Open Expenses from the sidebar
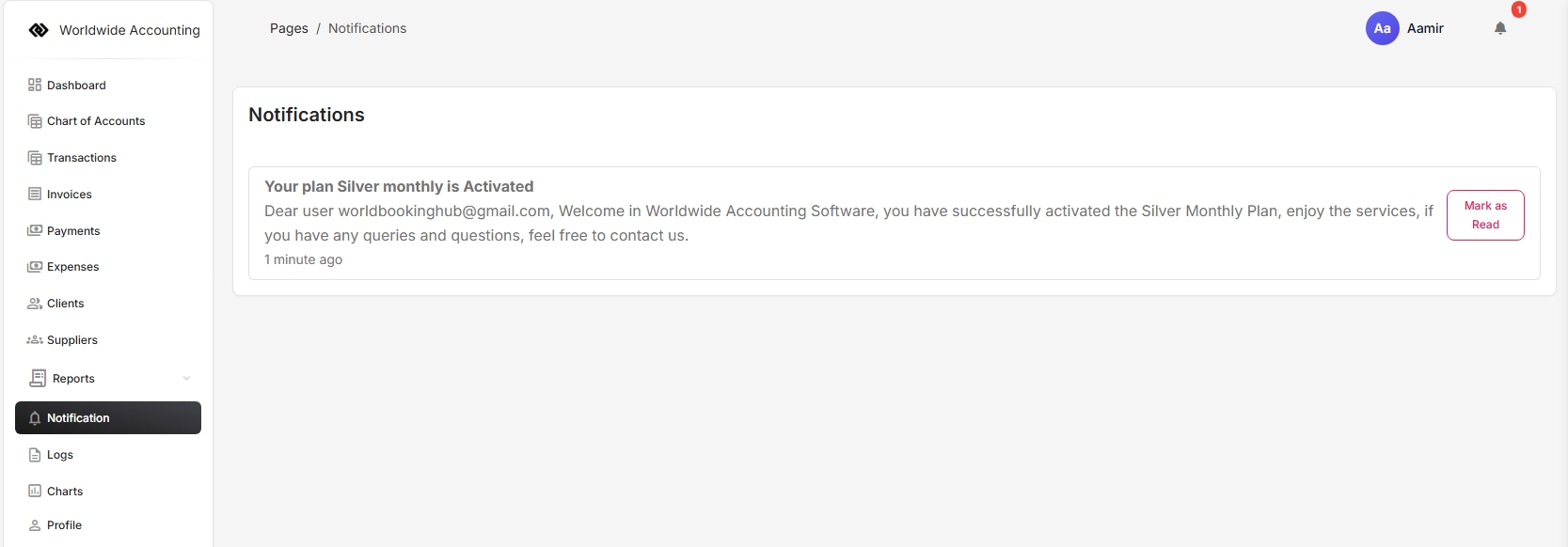This screenshot has height=547, width=1568. [72, 267]
